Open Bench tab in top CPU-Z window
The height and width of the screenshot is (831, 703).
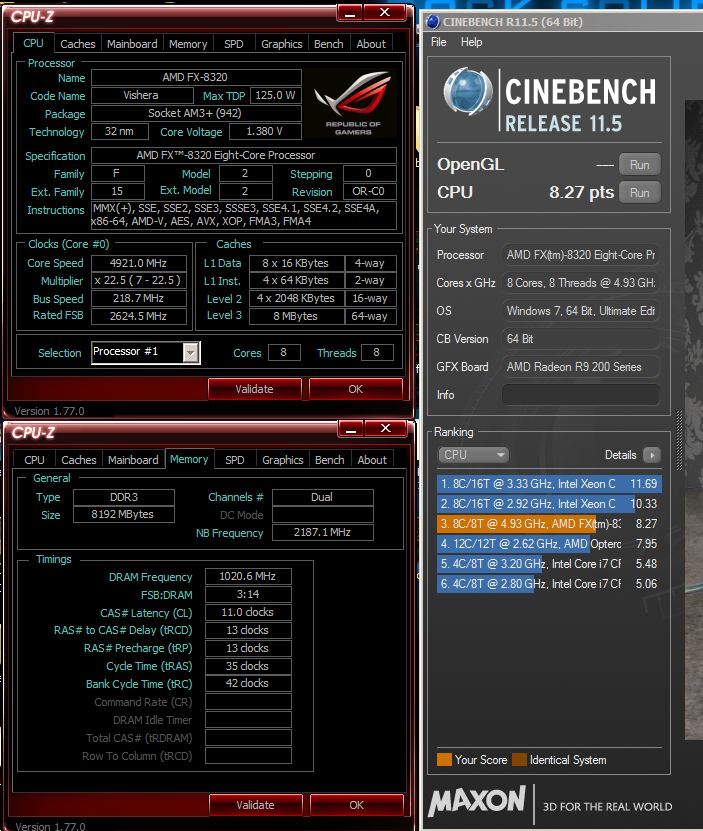point(329,44)
